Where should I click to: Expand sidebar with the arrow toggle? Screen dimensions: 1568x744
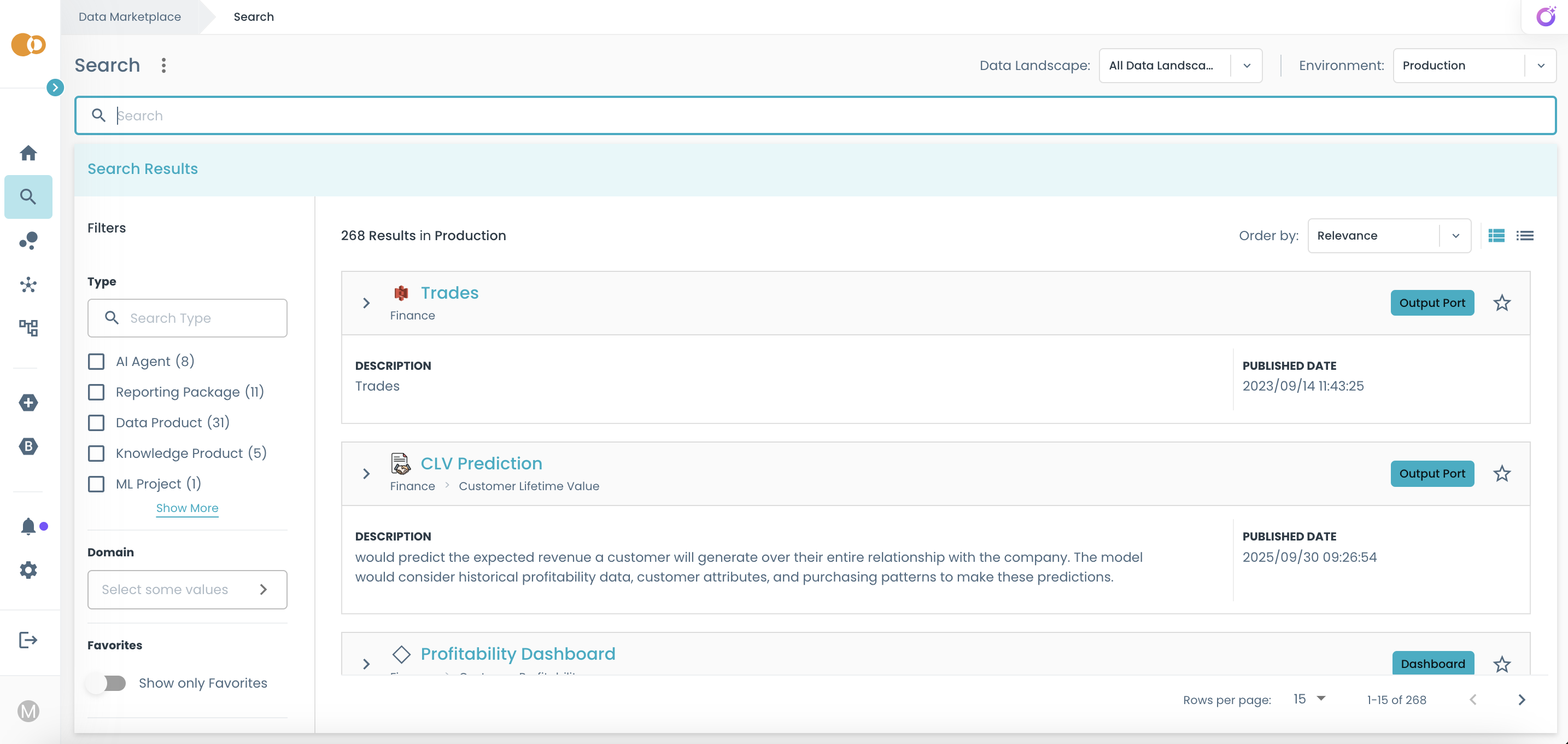click(x=55, y=88)
